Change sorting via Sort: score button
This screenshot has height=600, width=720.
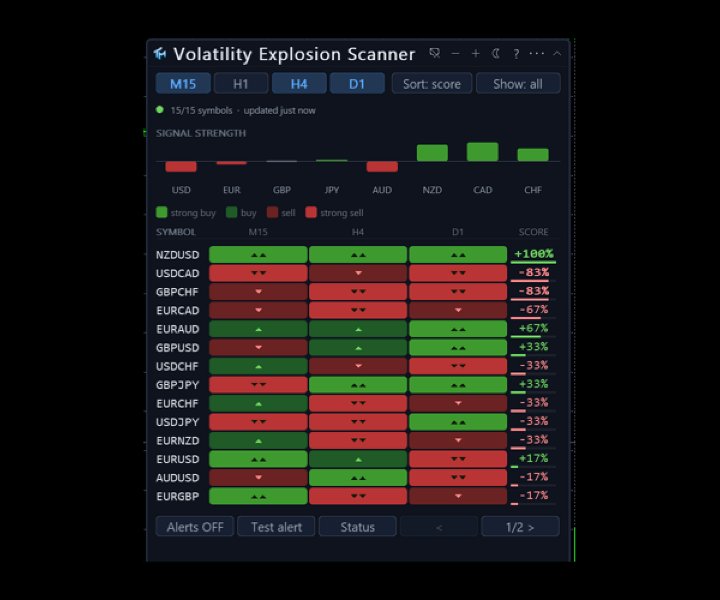[432, 84]
